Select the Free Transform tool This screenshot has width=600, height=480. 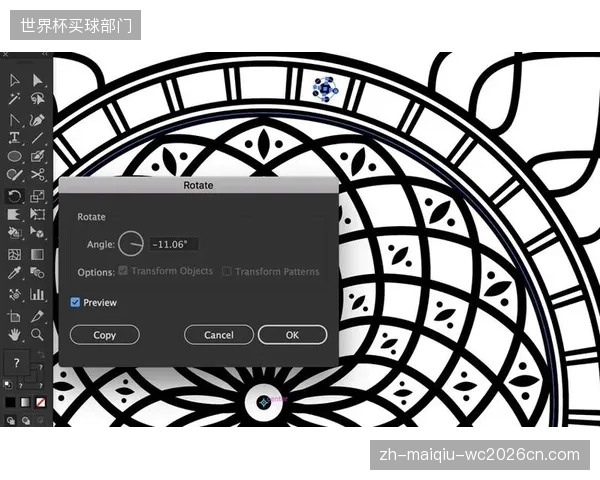(37, 214)
